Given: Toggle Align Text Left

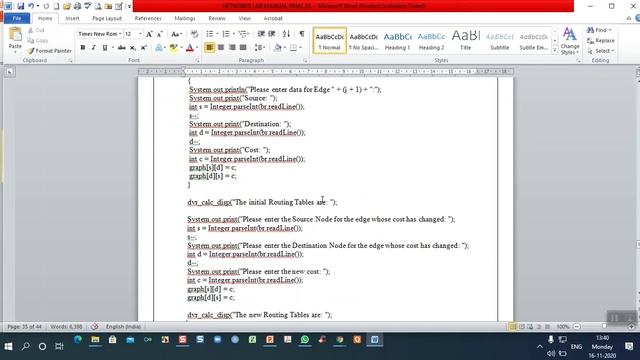Looking at the screenshot, I should [210, 48].
